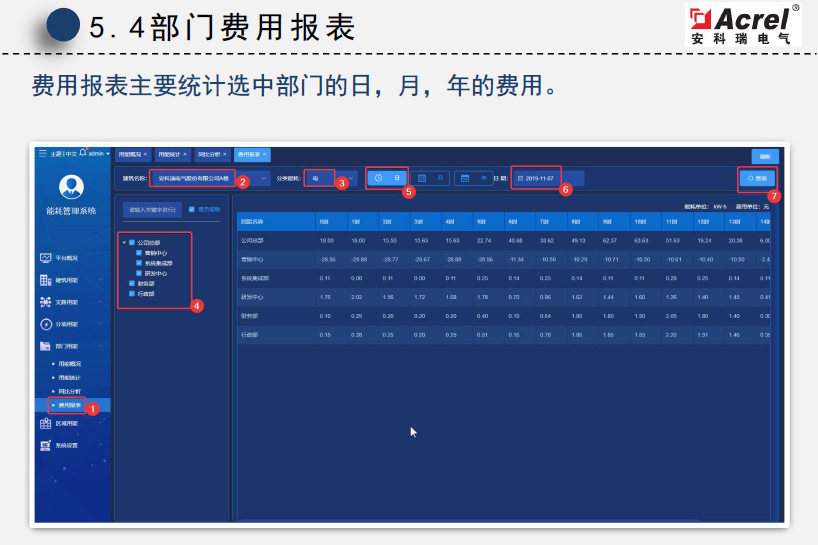Toggle the 研发中心 checkbox

[139, 273]
